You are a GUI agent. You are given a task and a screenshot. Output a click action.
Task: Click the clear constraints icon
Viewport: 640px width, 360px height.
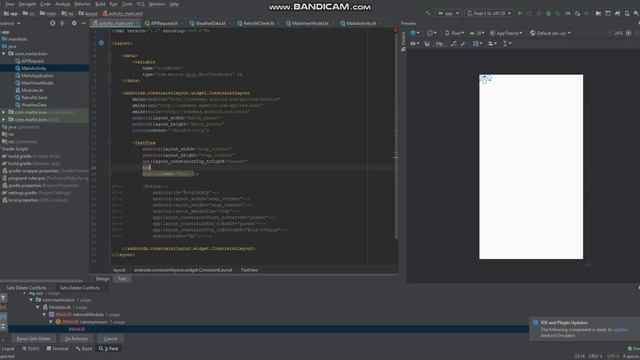[x=453, y=43]
